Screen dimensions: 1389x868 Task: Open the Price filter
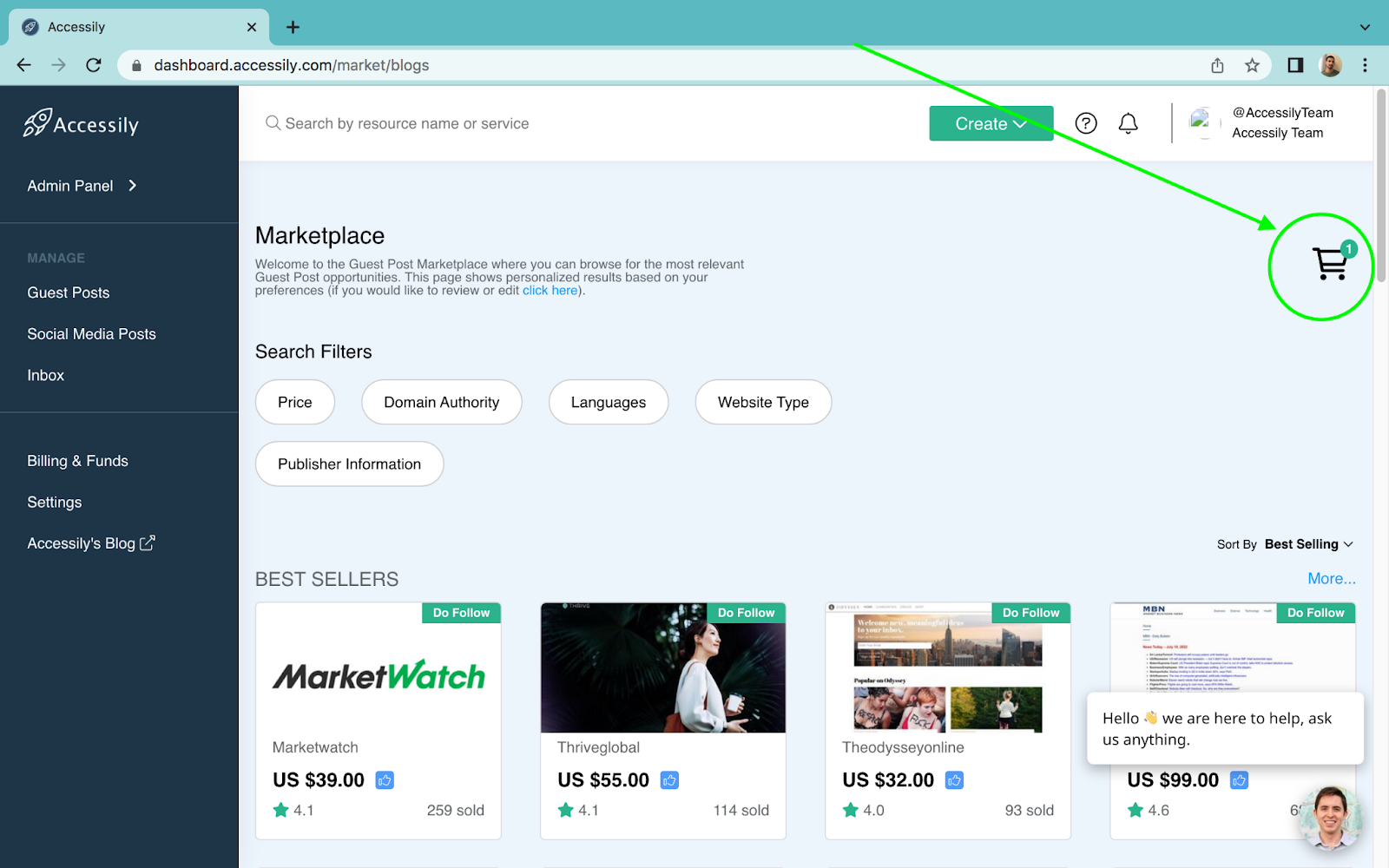click(295, 402)
